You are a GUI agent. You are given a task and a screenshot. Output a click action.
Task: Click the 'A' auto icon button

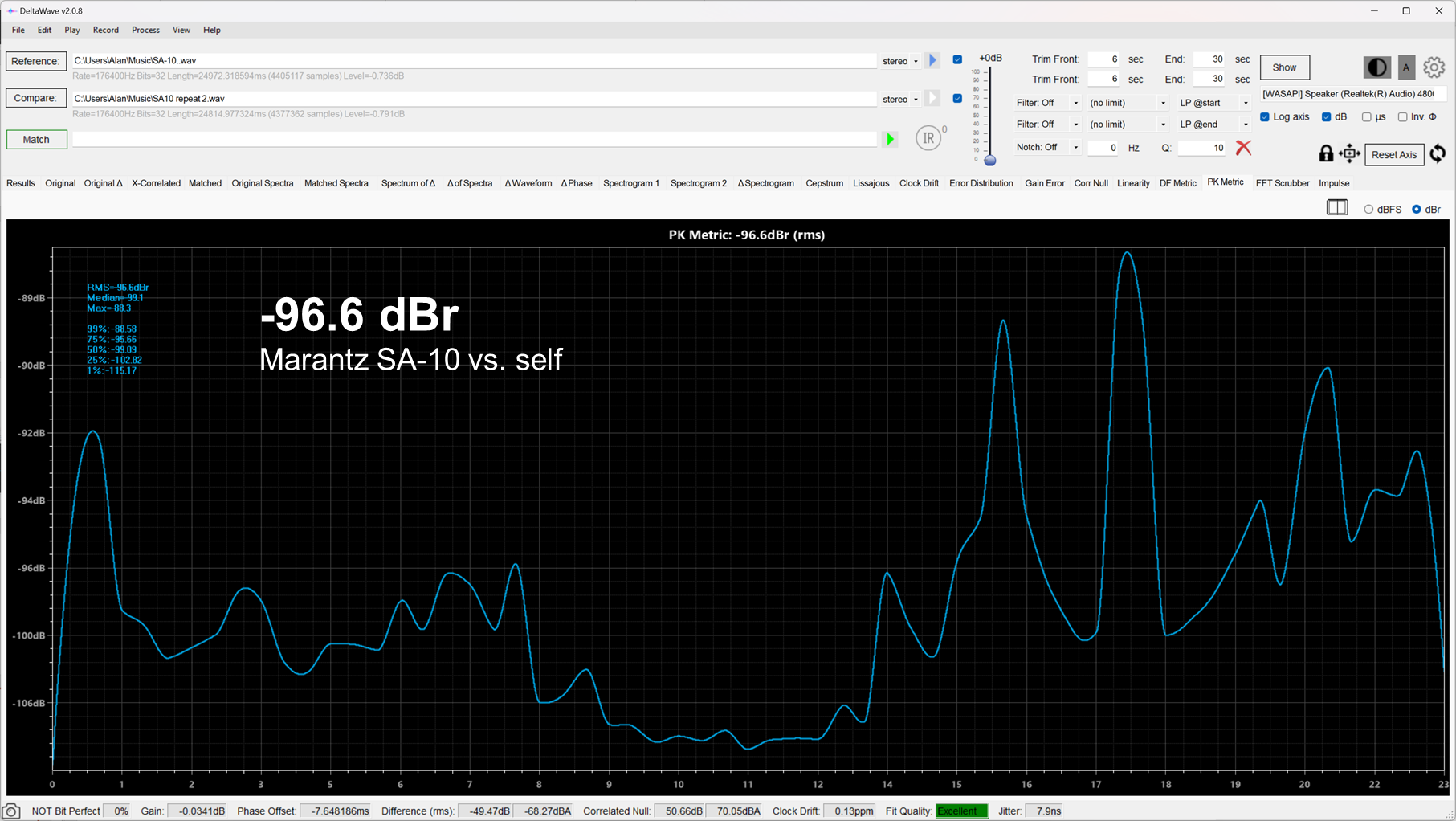coord(1406,67)
